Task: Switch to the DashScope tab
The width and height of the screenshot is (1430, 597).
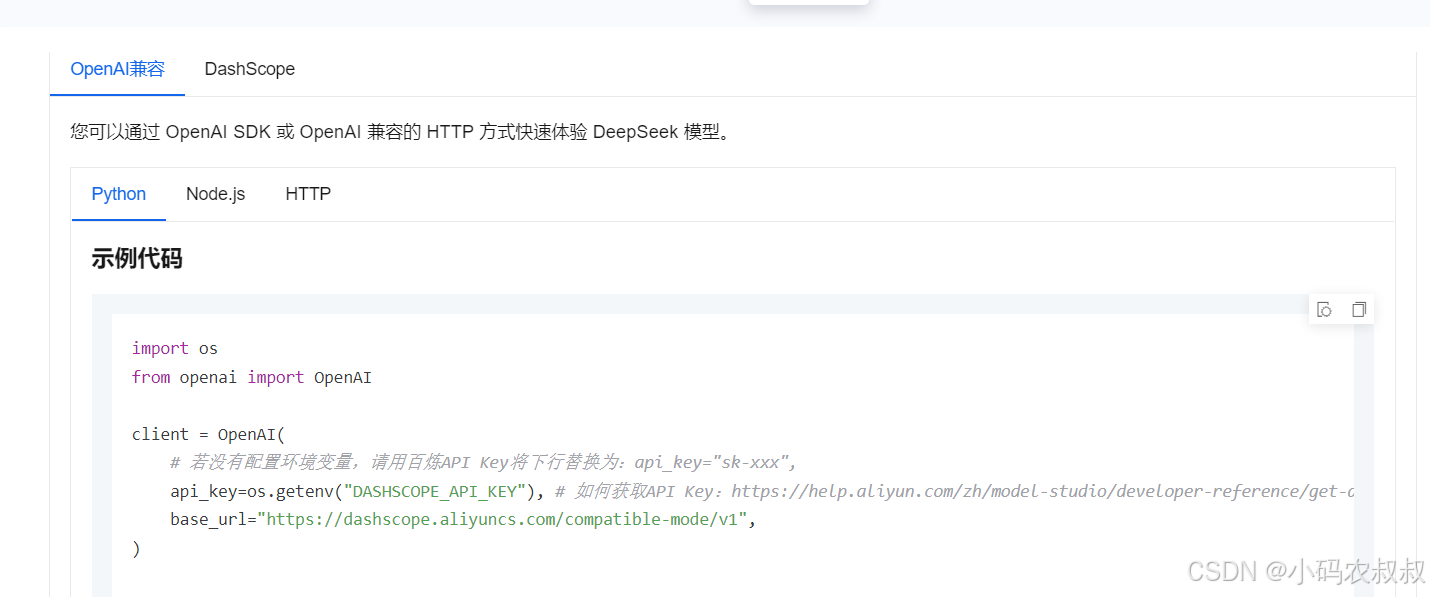Action: tap(250, 69)
